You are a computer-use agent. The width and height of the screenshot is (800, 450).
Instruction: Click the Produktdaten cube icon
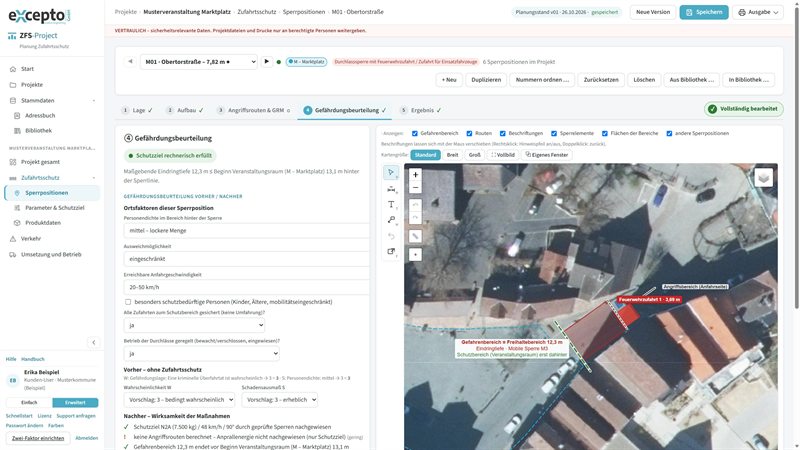point(17,223)
